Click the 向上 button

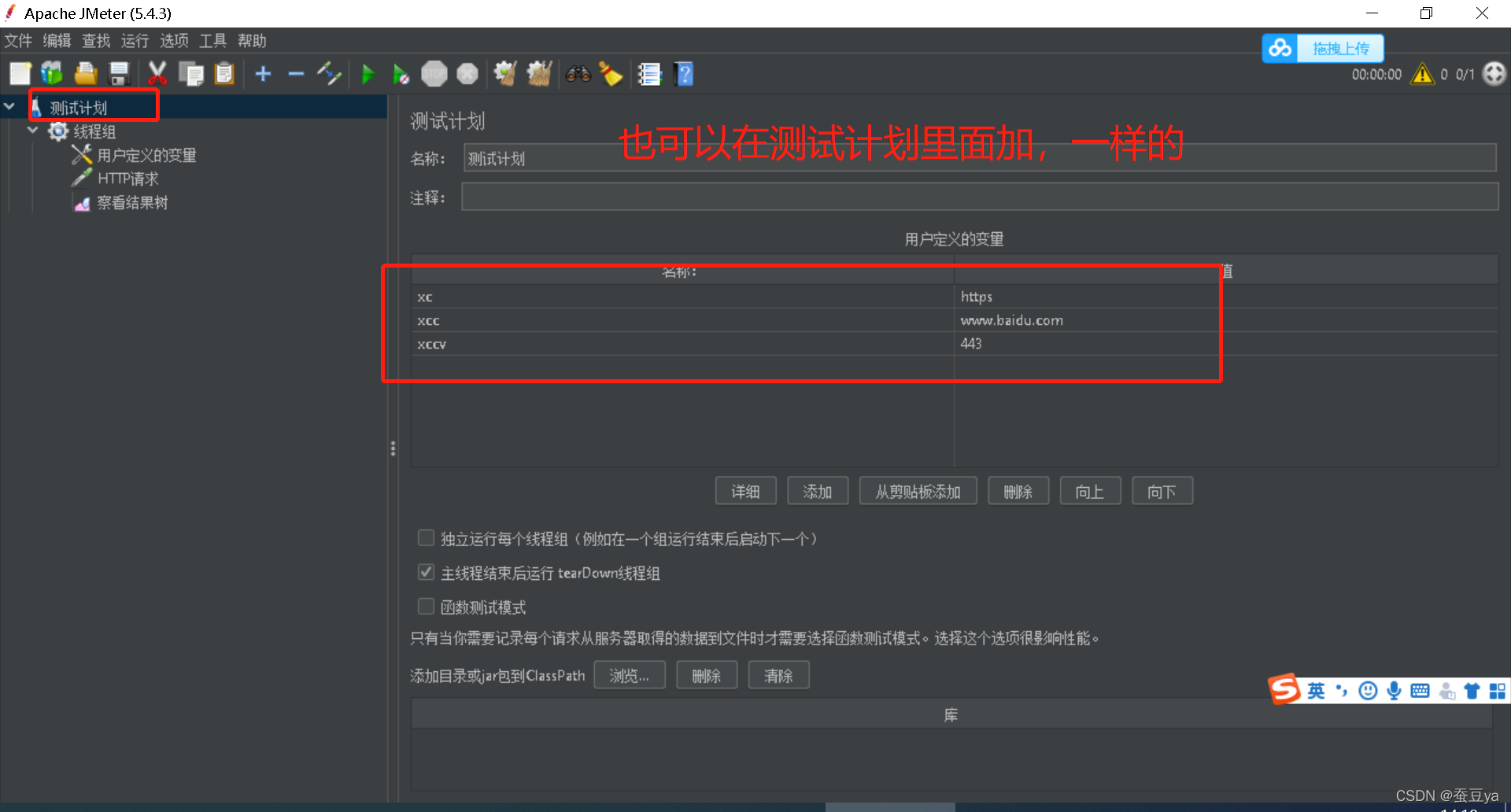1090,491
